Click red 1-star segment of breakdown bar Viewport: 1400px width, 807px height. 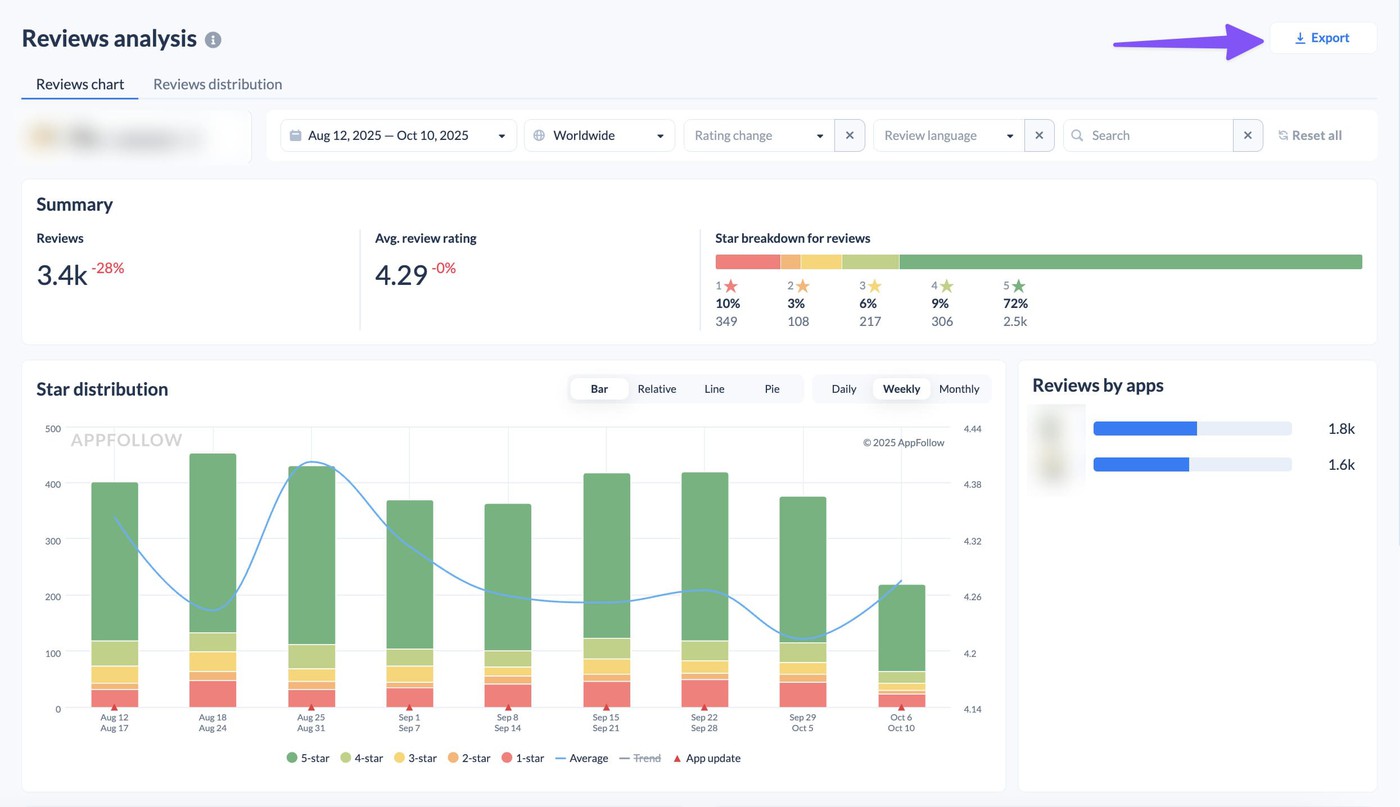pyautogui.click(x=748, y=262)
